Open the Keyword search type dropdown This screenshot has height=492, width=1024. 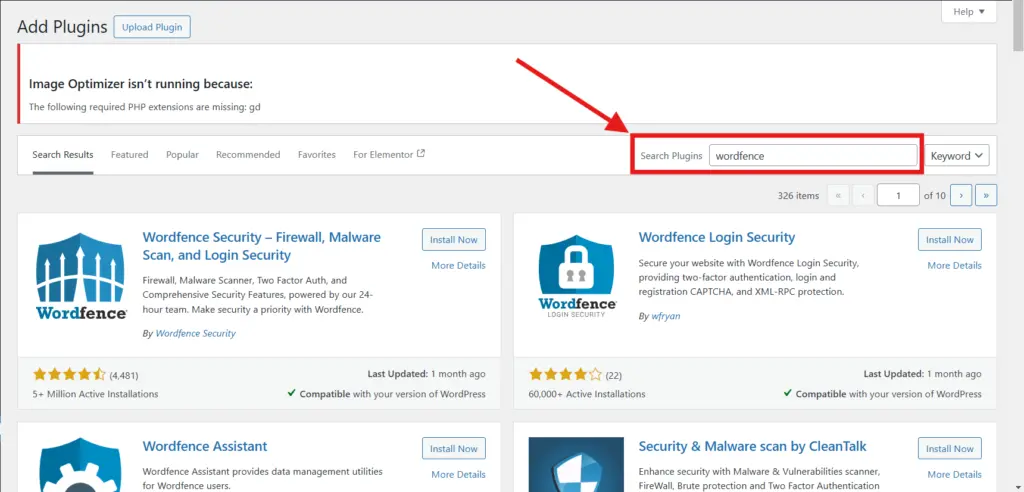(957, 156)
